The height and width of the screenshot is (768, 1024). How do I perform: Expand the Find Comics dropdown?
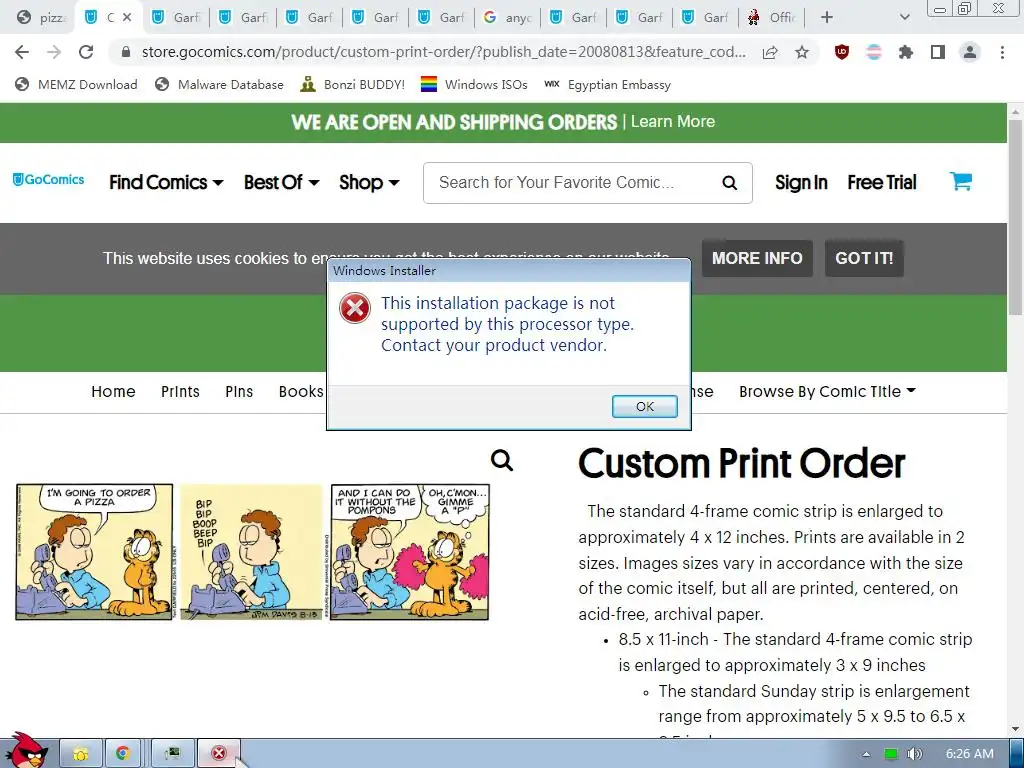pos(166,182)
